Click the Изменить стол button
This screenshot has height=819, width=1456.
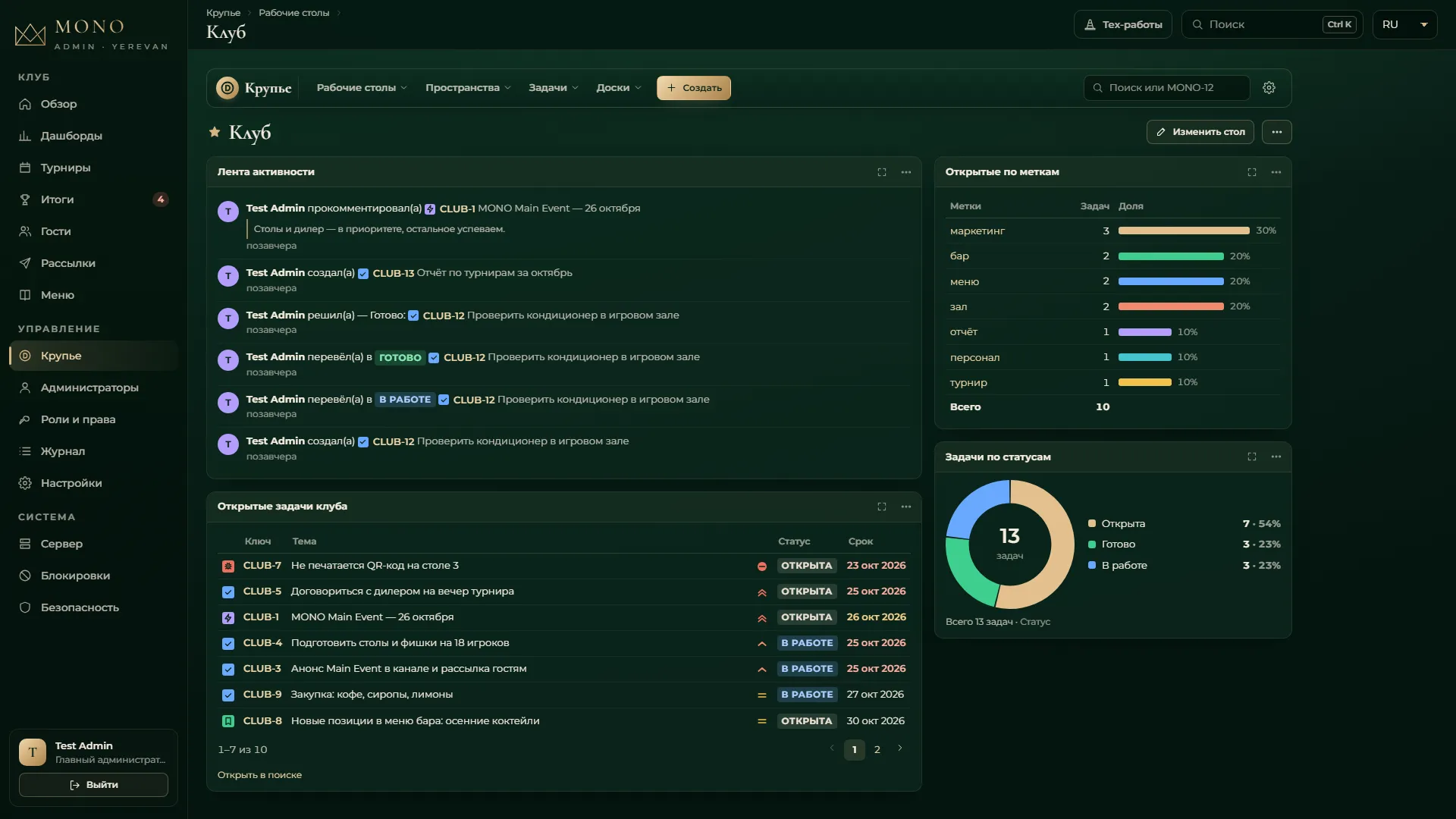click(x=1200, y=132)
